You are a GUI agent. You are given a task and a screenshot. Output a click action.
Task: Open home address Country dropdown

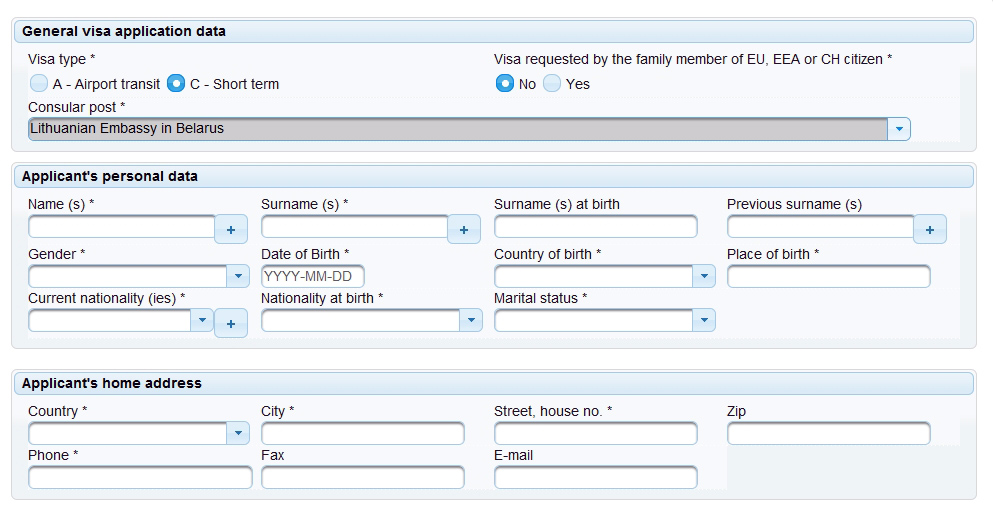139,433
